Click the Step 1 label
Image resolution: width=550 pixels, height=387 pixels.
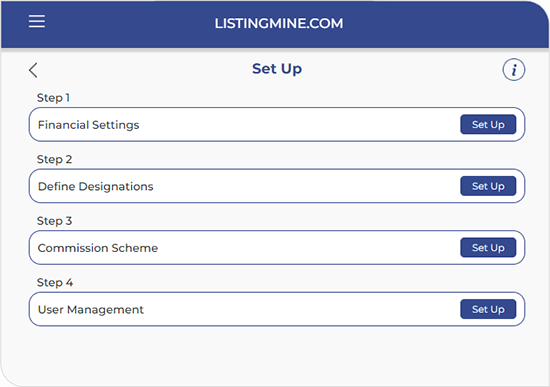click(x=53, y=98)
